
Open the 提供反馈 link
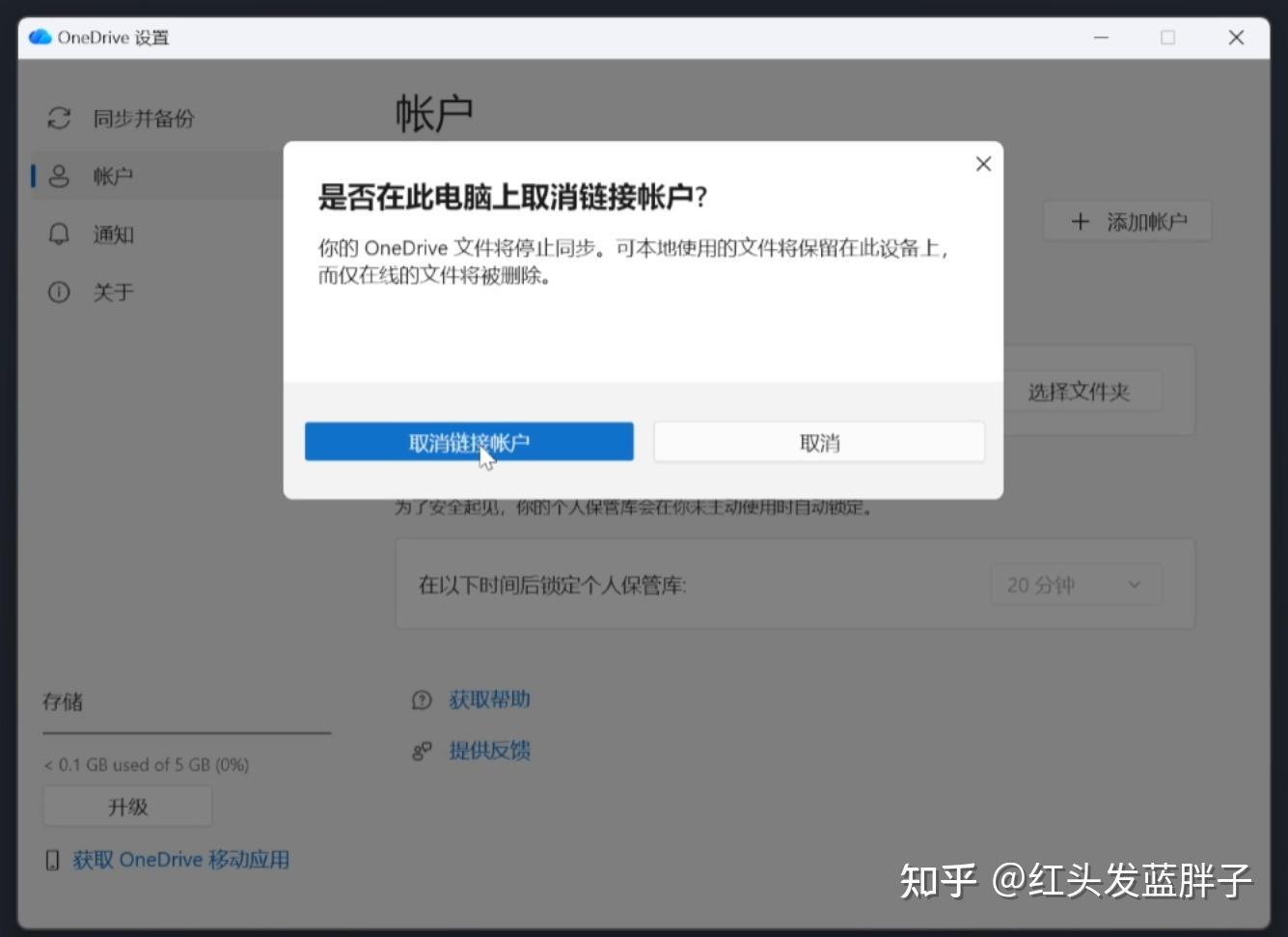pyautogui.click(x=489, y=751)
